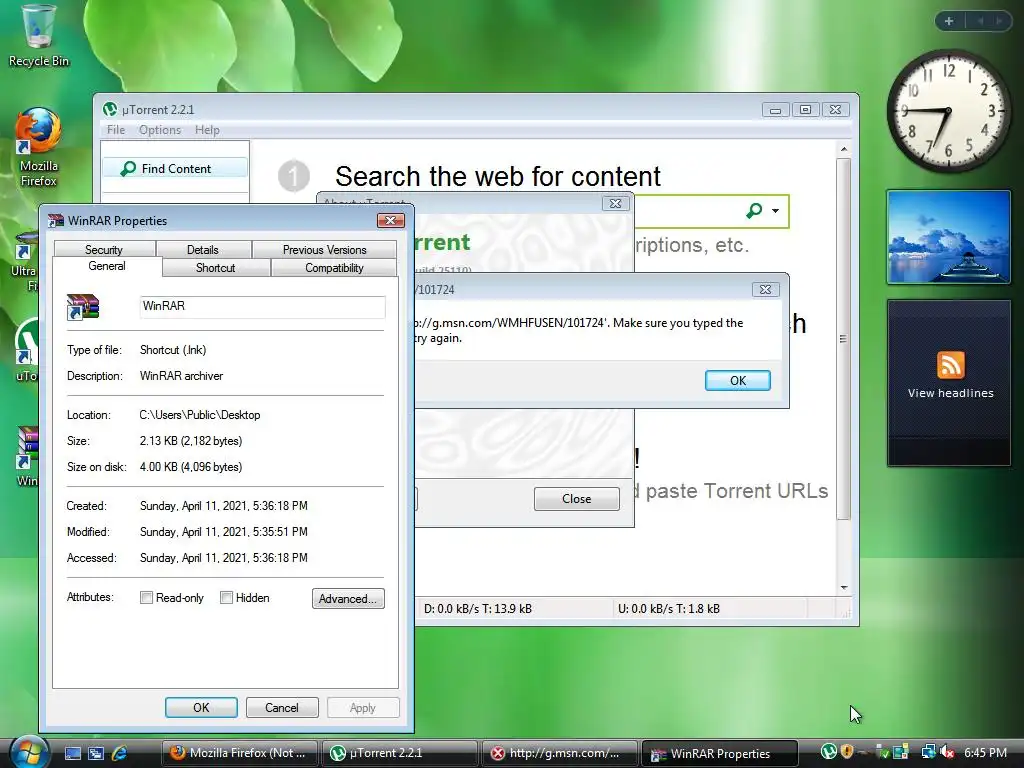1024x768 pixels.
Task: Click OK in WinRAR Properties
Action: (201, 708)
